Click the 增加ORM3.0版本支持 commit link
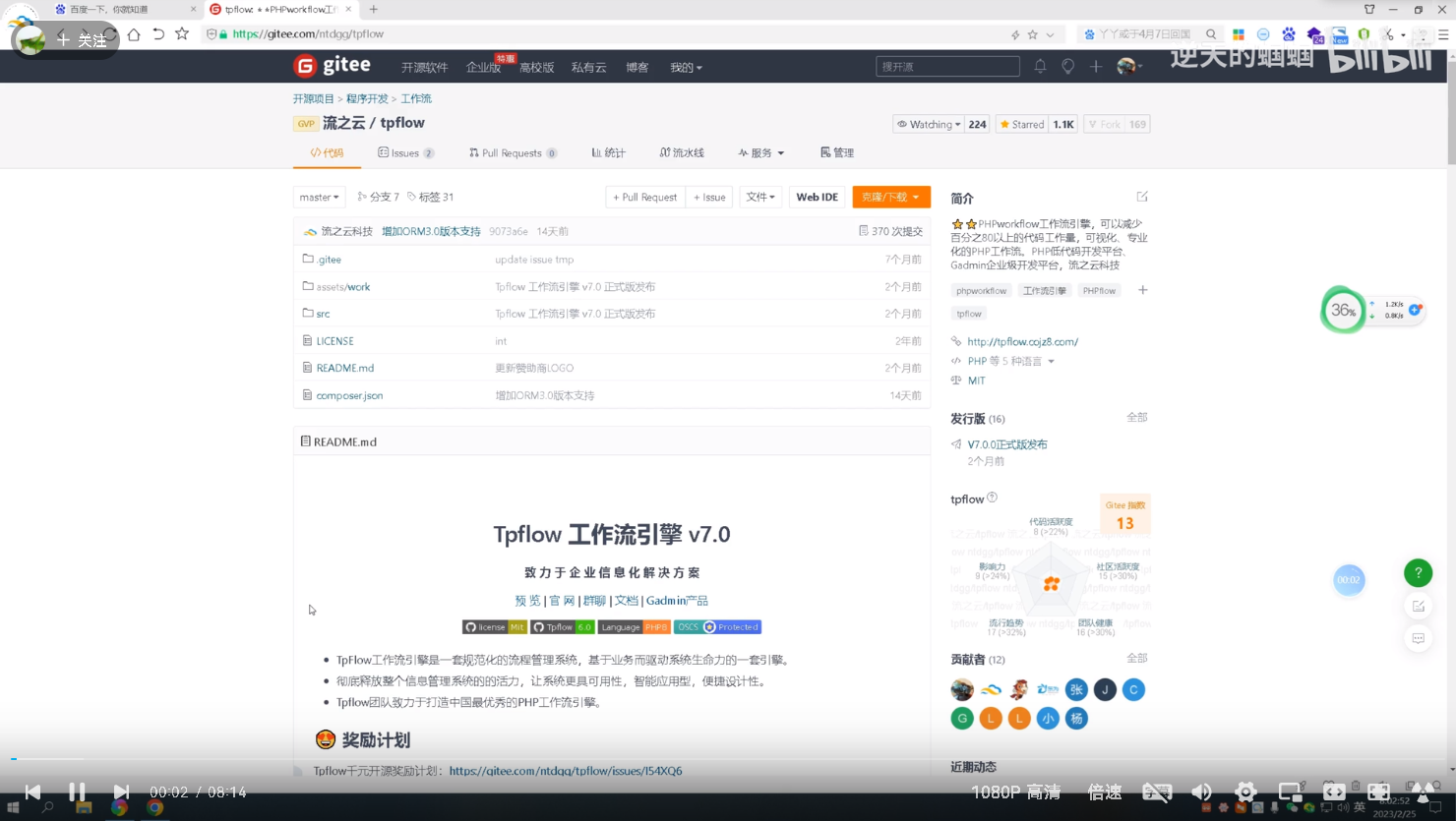The width and height of the screenshot is (1456, 821). [x=431, y=231]
